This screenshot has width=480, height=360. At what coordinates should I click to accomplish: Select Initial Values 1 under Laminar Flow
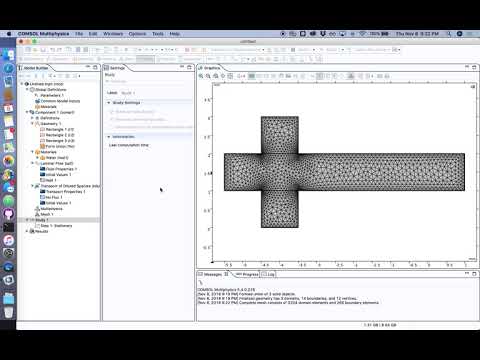tap(56, 175)
